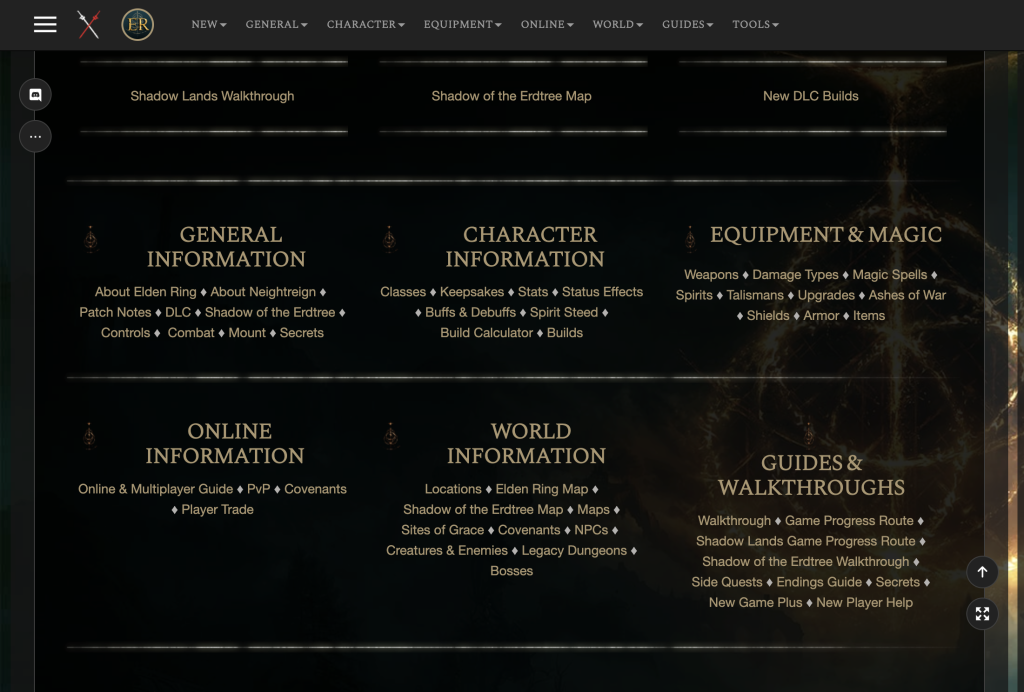Select the TOOLS navigation menu
The height and width of the screenshot is (692, 1024).
tap(755, 25)
